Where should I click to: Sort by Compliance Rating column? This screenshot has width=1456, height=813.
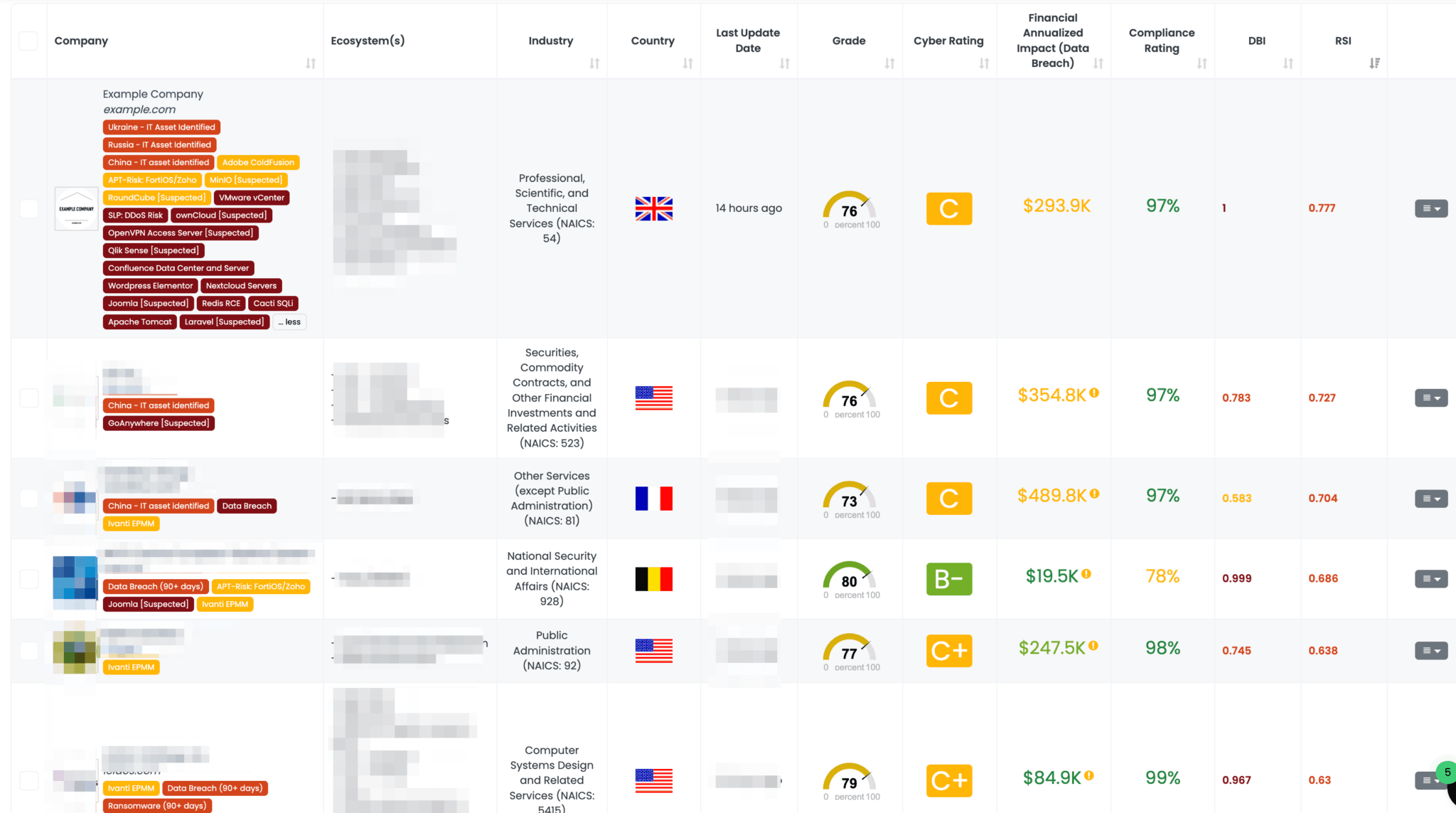(1201, 63)
